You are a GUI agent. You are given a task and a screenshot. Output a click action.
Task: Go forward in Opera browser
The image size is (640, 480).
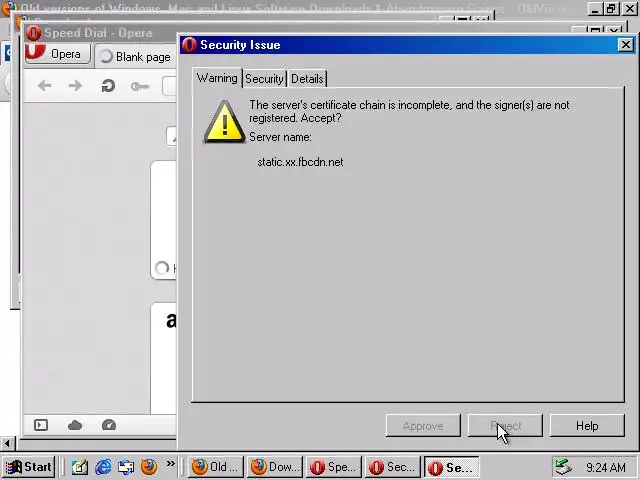pyautogui.click(x=75, y=86)
